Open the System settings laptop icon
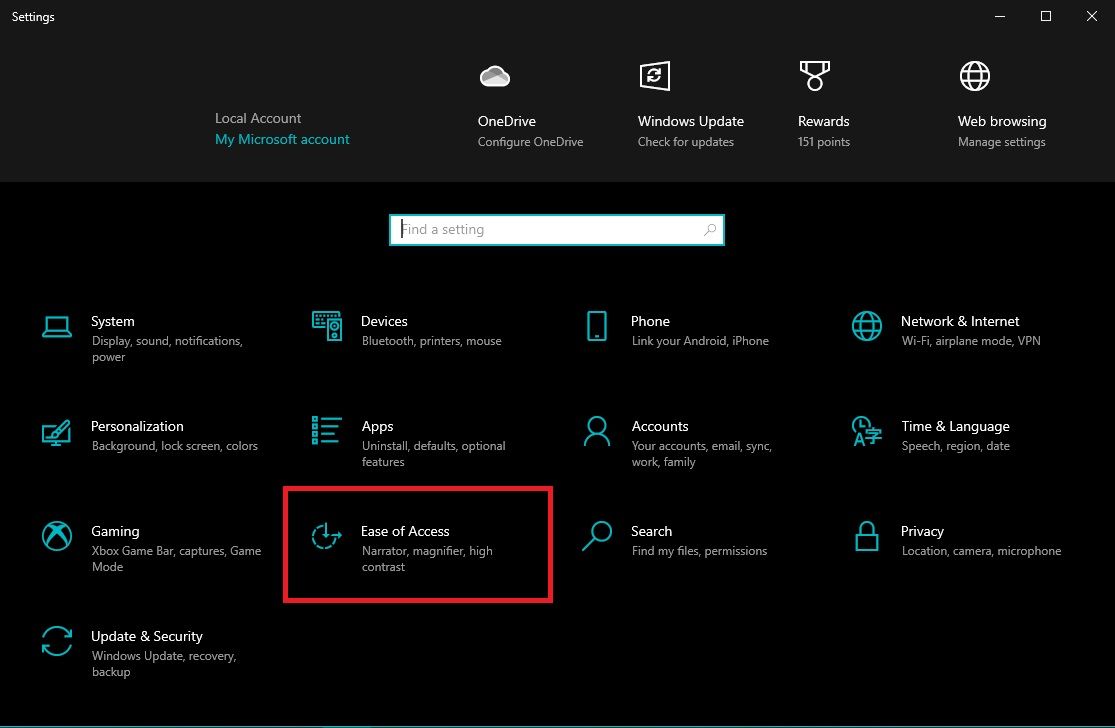1115x728 pixels. coord(57,327)
